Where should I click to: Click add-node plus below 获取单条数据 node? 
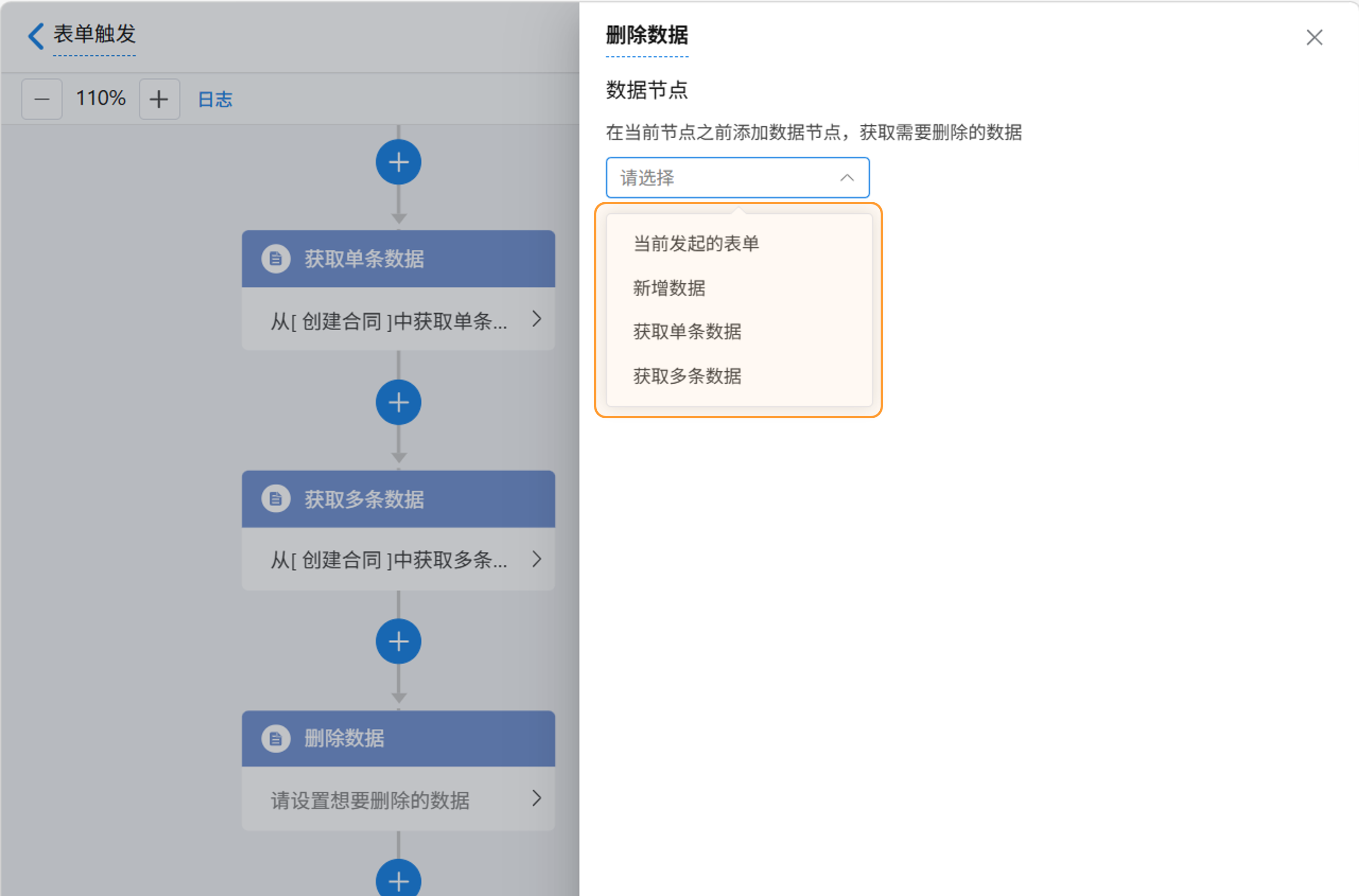398,402
